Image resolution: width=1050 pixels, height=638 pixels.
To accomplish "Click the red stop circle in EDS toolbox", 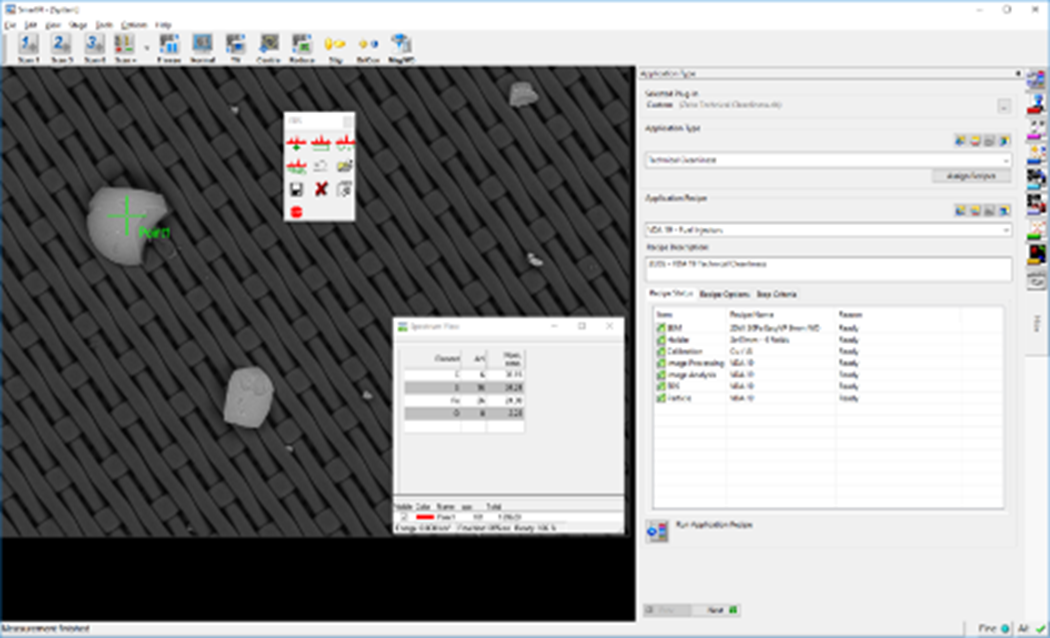I will point(296,212).
